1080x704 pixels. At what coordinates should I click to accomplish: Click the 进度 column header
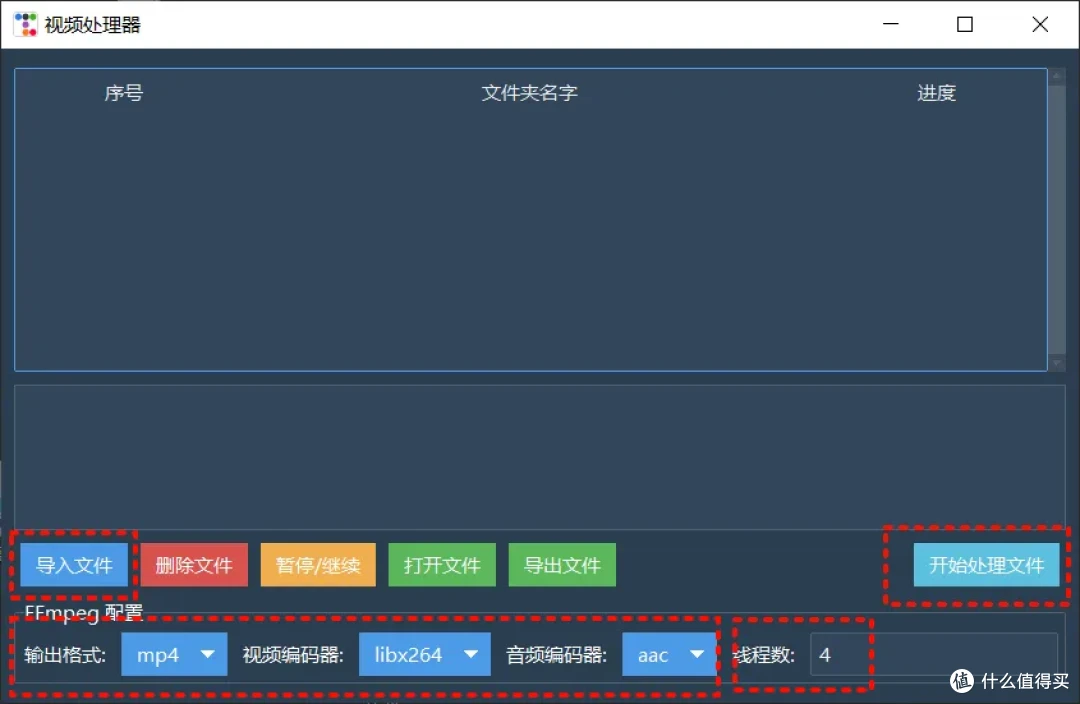937,93
